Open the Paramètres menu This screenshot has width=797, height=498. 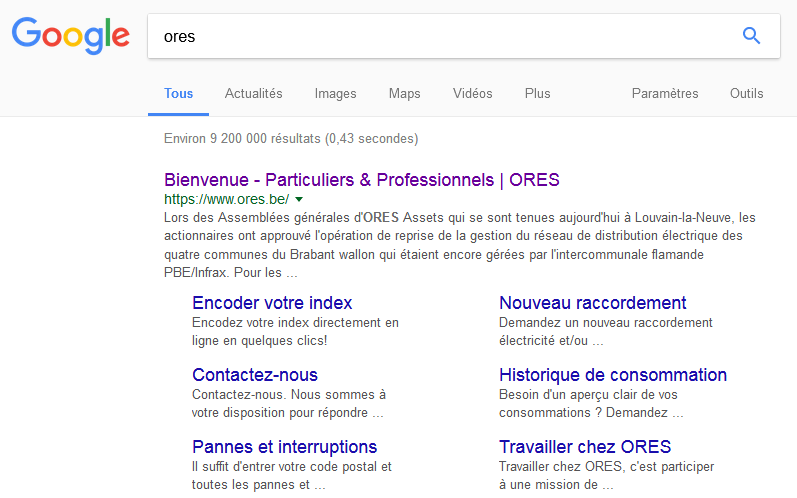[x=665, y=94]
